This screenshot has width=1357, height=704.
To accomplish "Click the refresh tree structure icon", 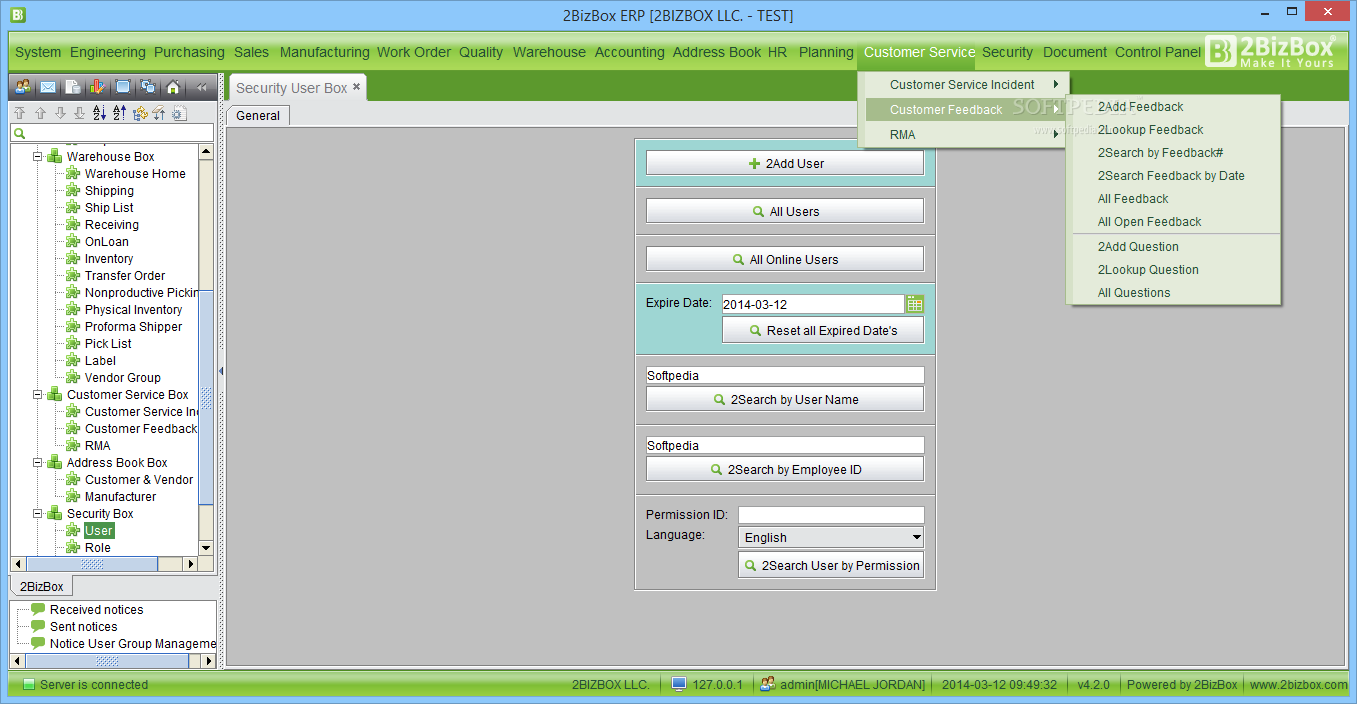I will coord(140,113).
